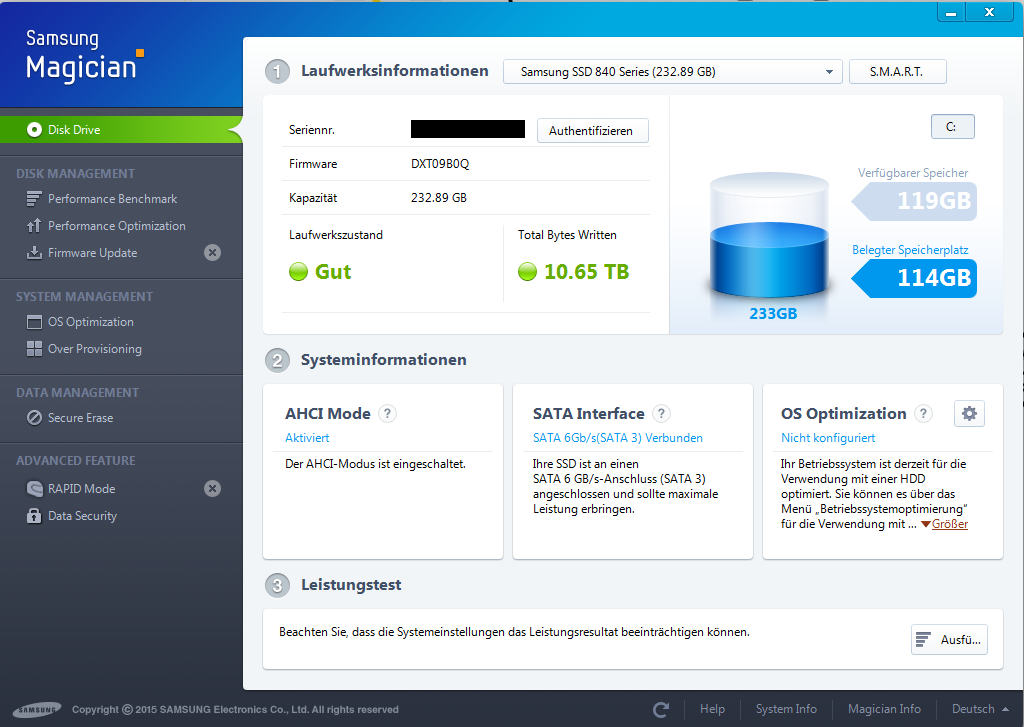Click the help icon next to AHCI Mode
Viewport: 1024px width, 727px height.
(x=387, y=413)
